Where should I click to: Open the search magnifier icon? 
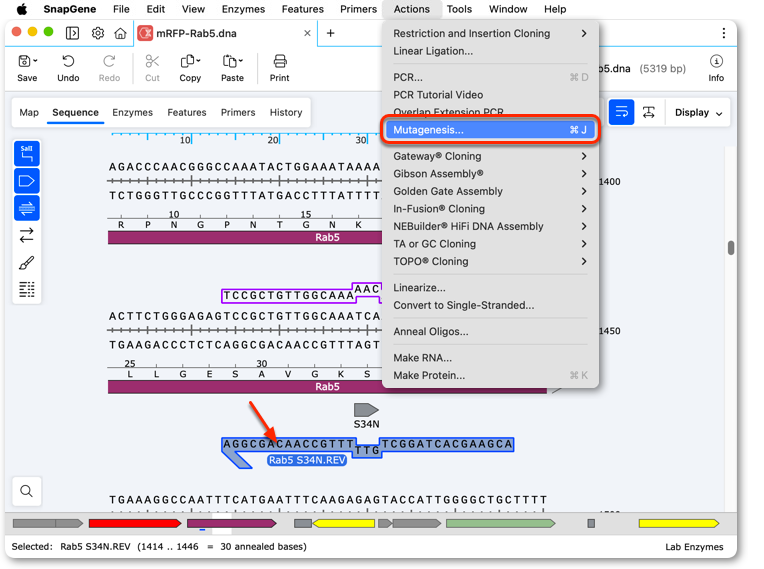pos(27,491)
